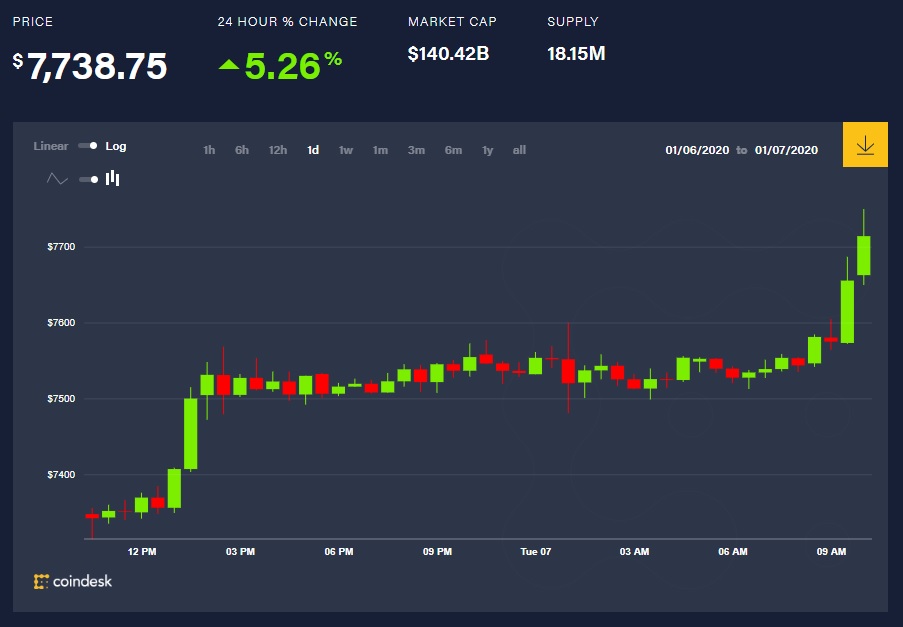Click the 09 AM x-axis label
The image size is (903, 627).
pyautogui.click(x=831, y=552)
